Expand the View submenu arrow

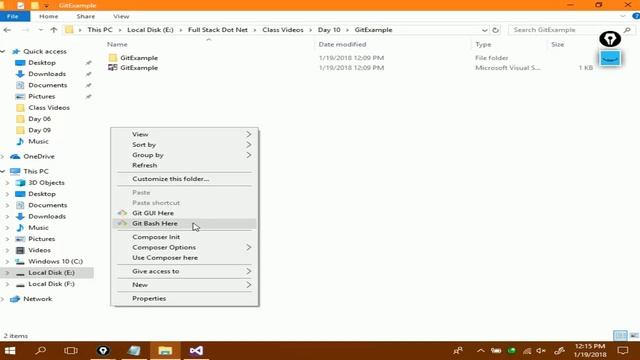coord(249,134)
